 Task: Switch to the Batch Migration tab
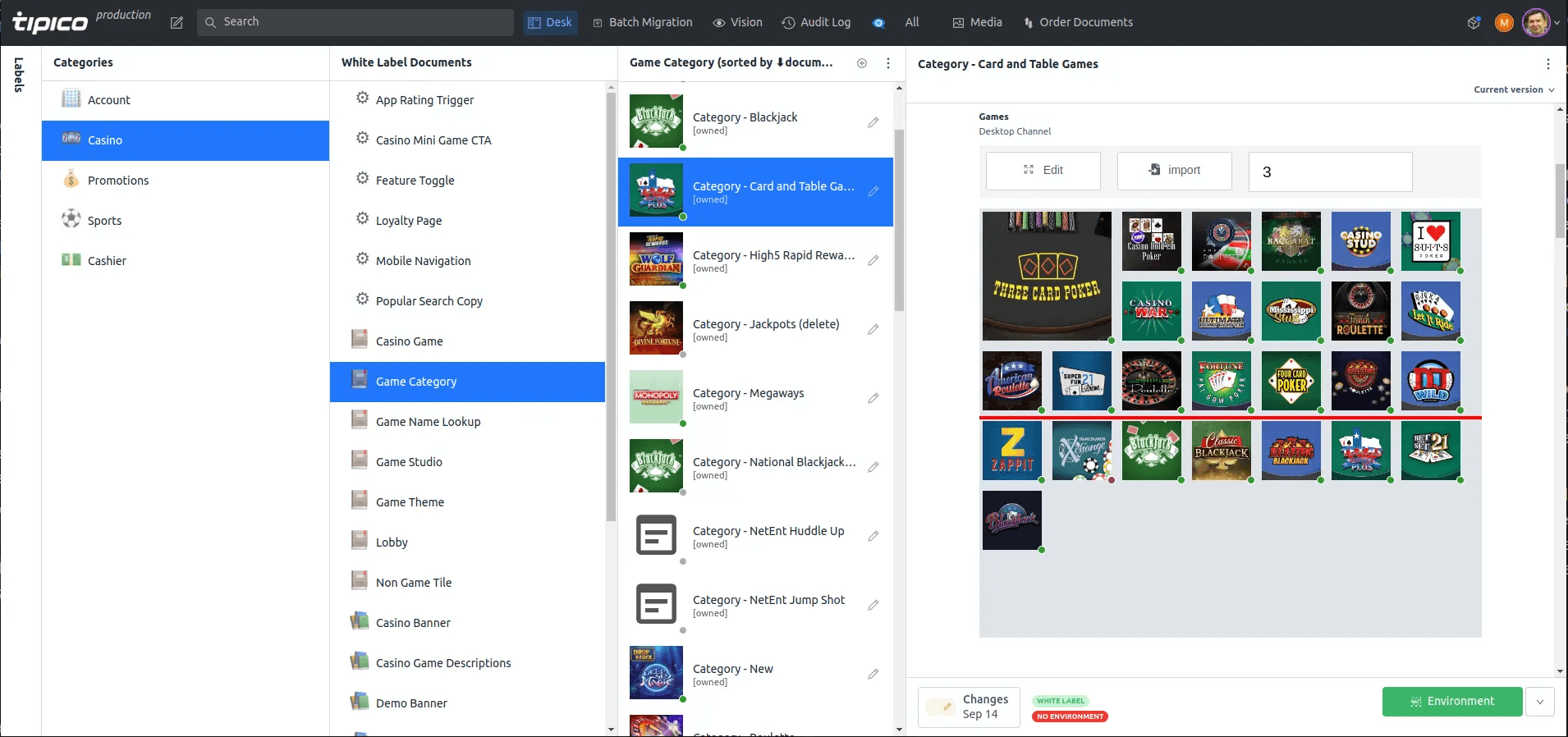643,23
